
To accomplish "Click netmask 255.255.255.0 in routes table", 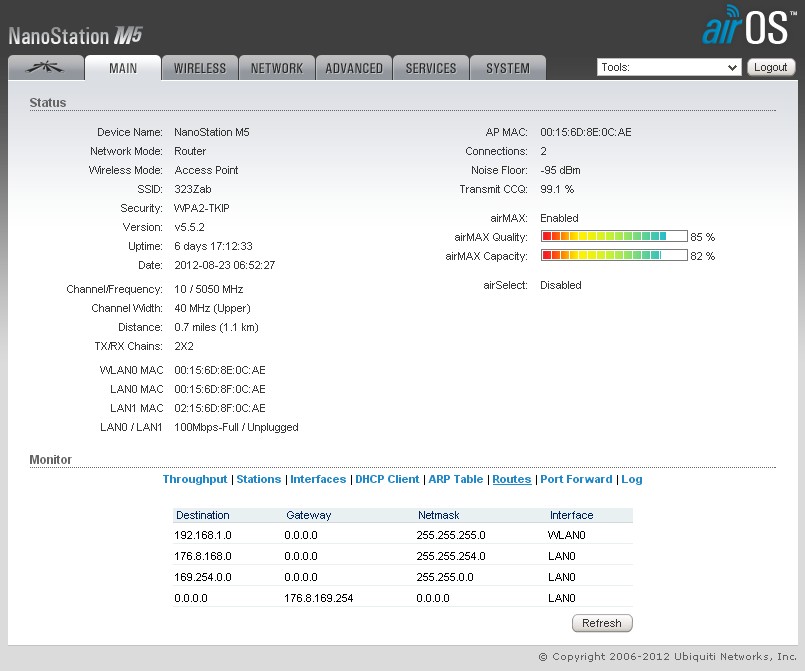I will (451, 535).
